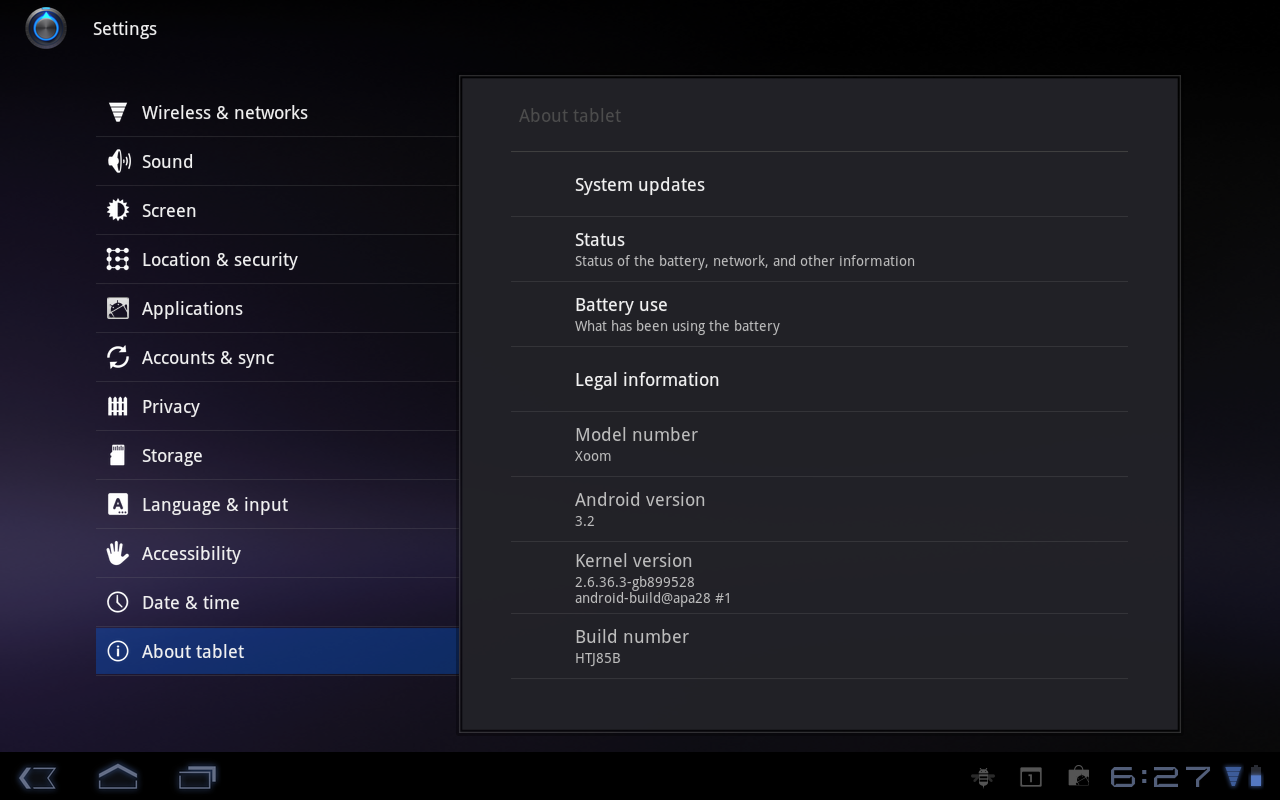The height and width of the screenshot is (800, 1280).
Task: Open Sound settings
Action: click(277, 161)
